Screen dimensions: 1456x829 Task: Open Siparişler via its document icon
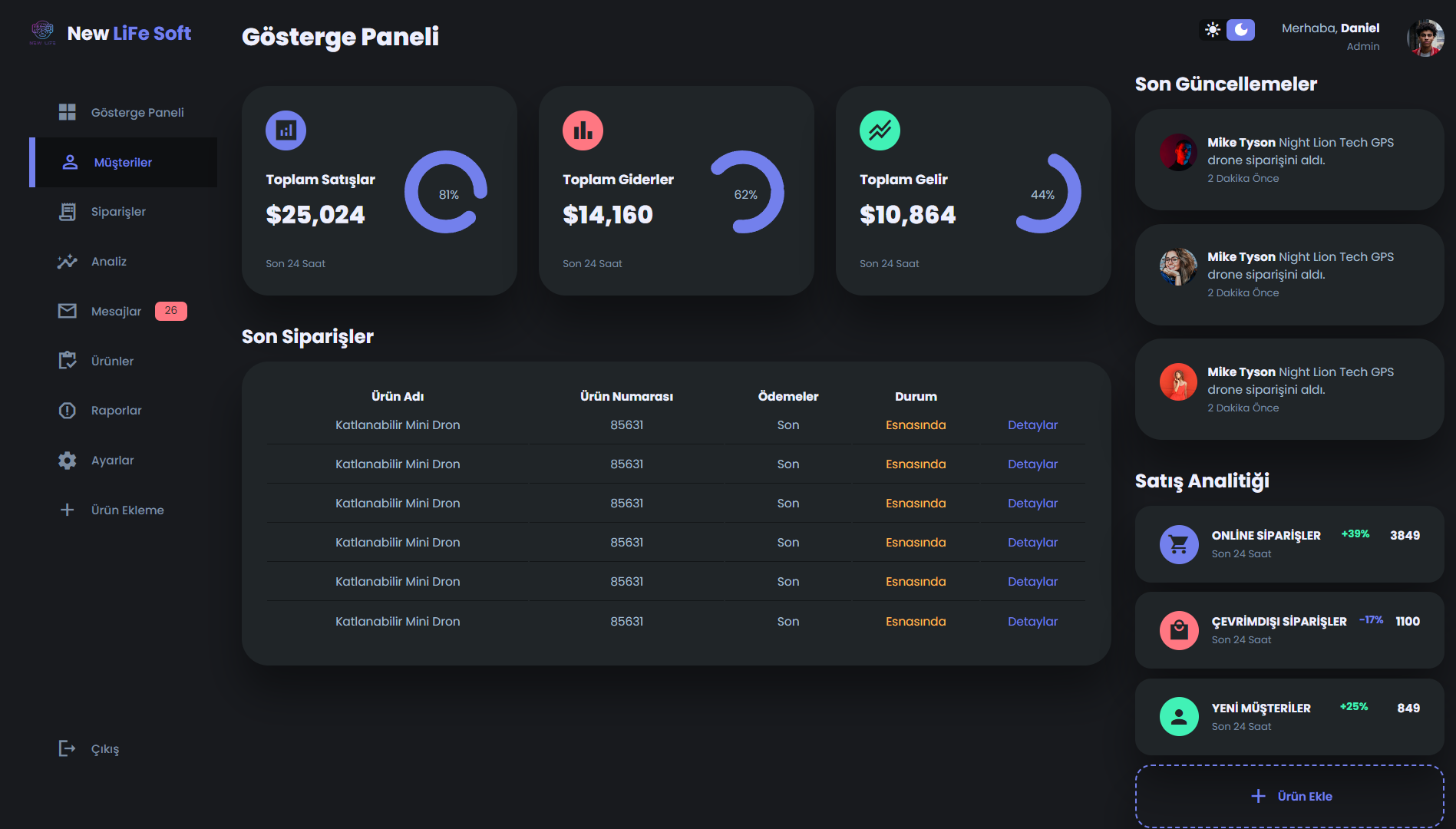[68, 211]
